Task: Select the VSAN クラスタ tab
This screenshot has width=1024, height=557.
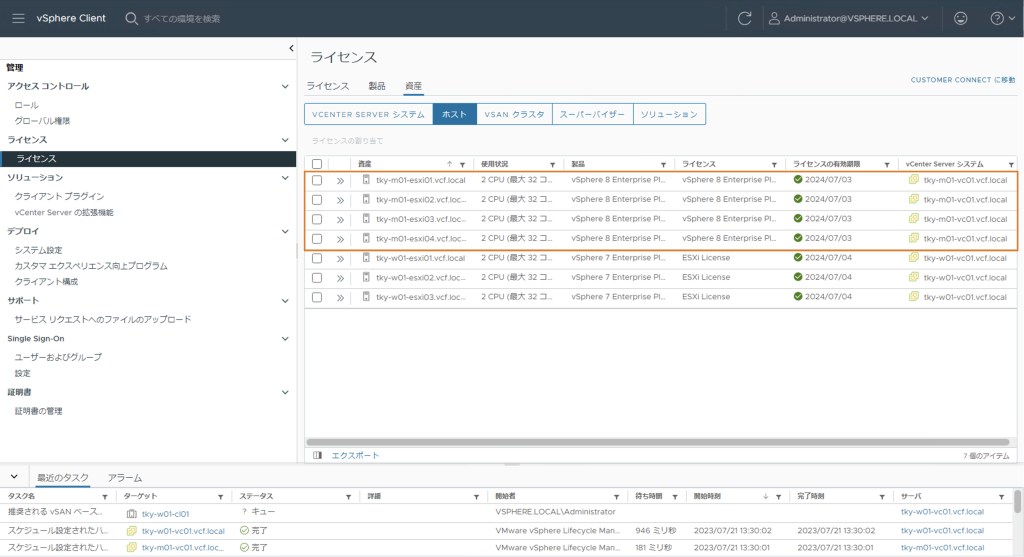Action: (x=514, y=114)
